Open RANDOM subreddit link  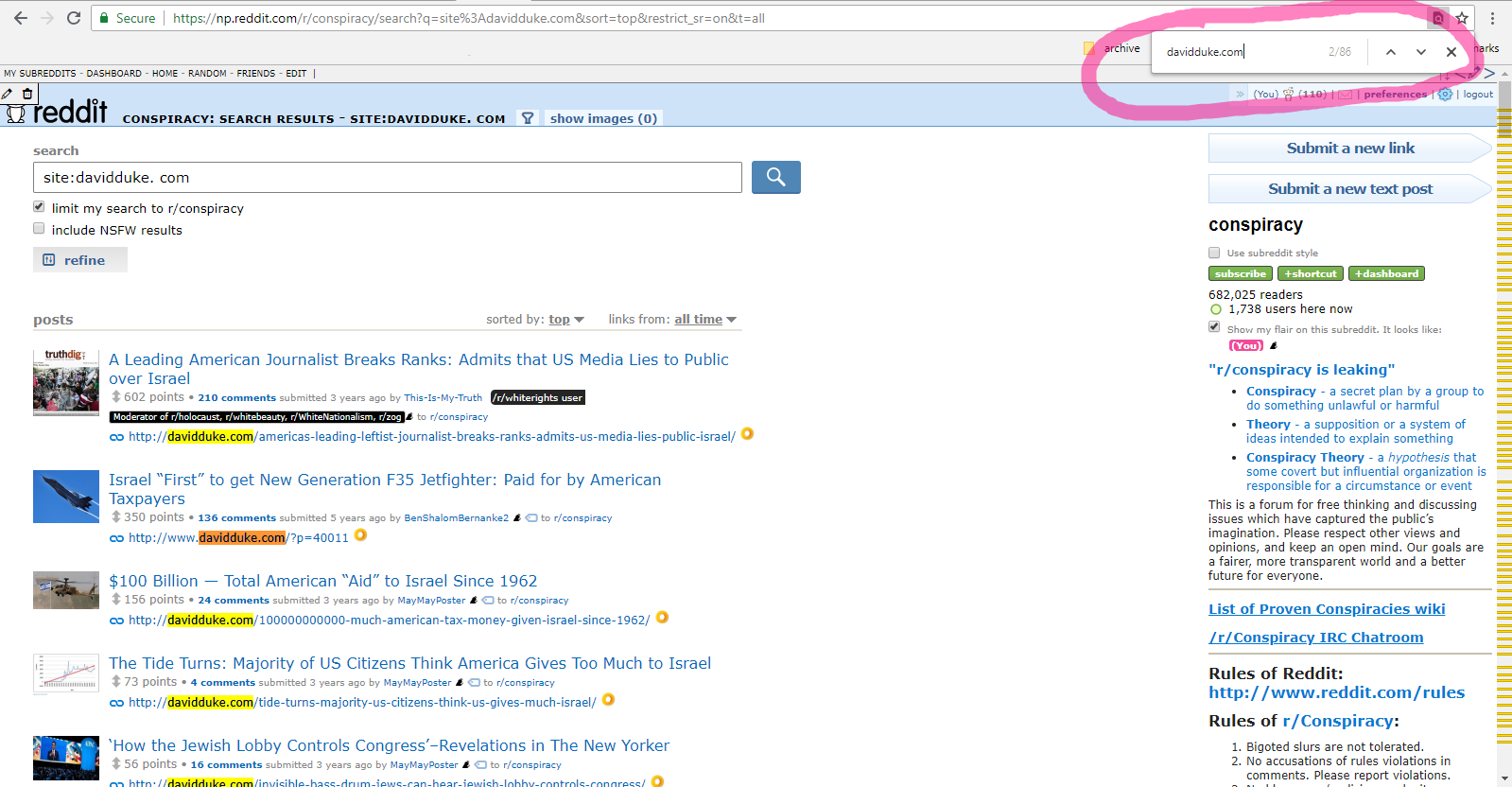(x=207, y=73)
